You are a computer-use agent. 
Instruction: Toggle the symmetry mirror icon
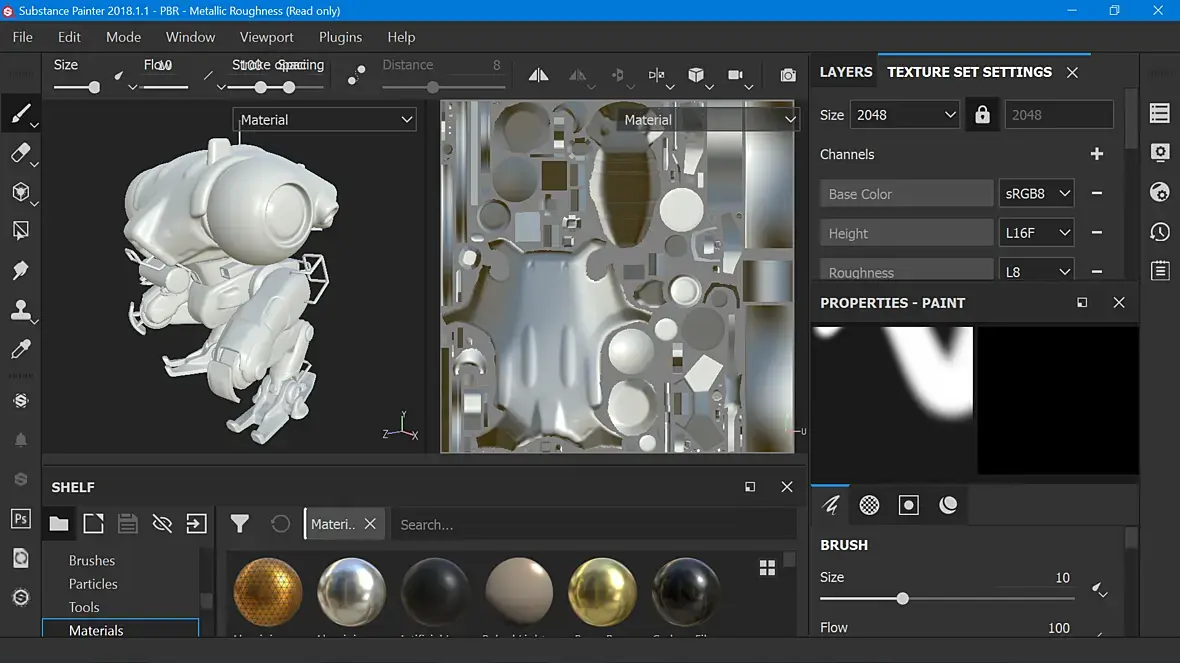pyautogui.click(x=538, y=75)
